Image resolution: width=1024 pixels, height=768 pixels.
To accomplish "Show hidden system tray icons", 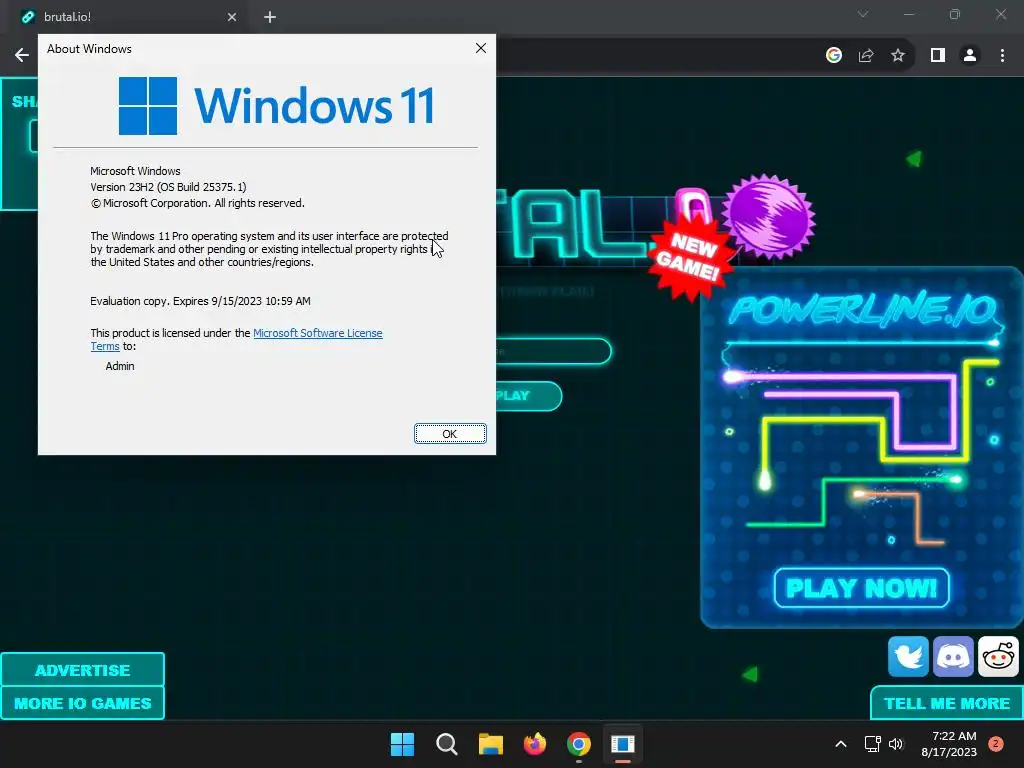I will click(x=841, y=744).
